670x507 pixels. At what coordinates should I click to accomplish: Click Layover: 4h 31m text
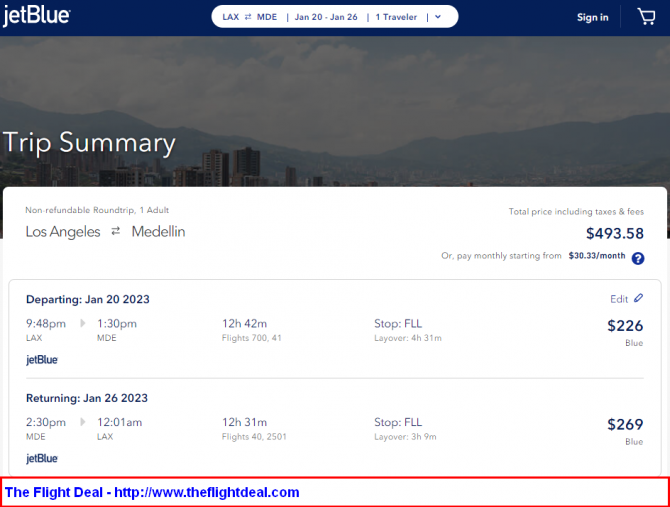[408, 338]
